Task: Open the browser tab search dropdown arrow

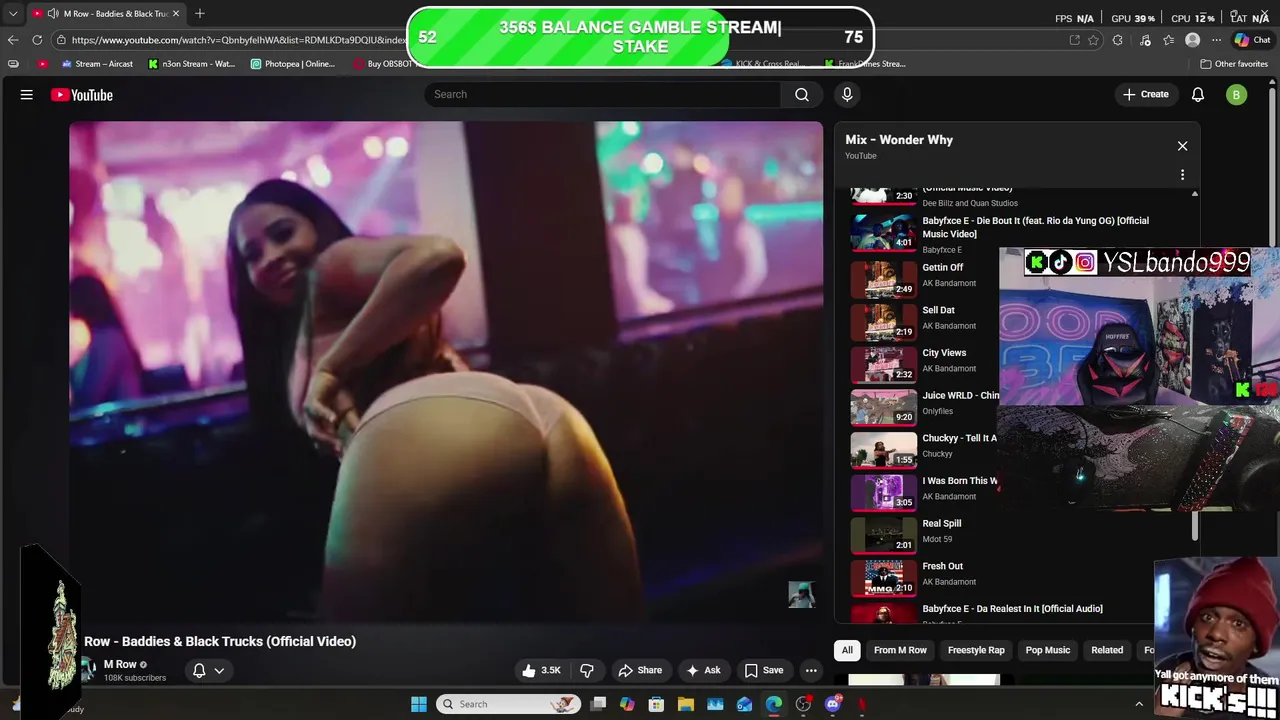Action: [x=13, y=13]
